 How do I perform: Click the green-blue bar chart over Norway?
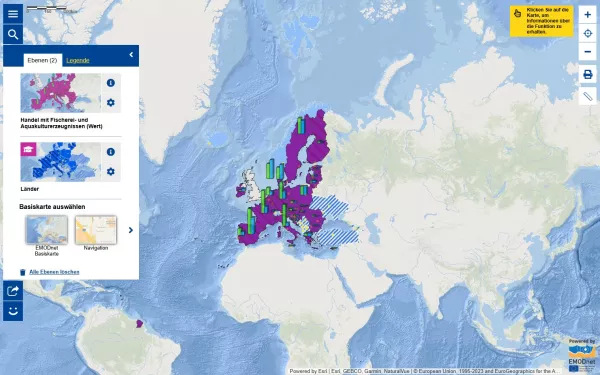301,126
